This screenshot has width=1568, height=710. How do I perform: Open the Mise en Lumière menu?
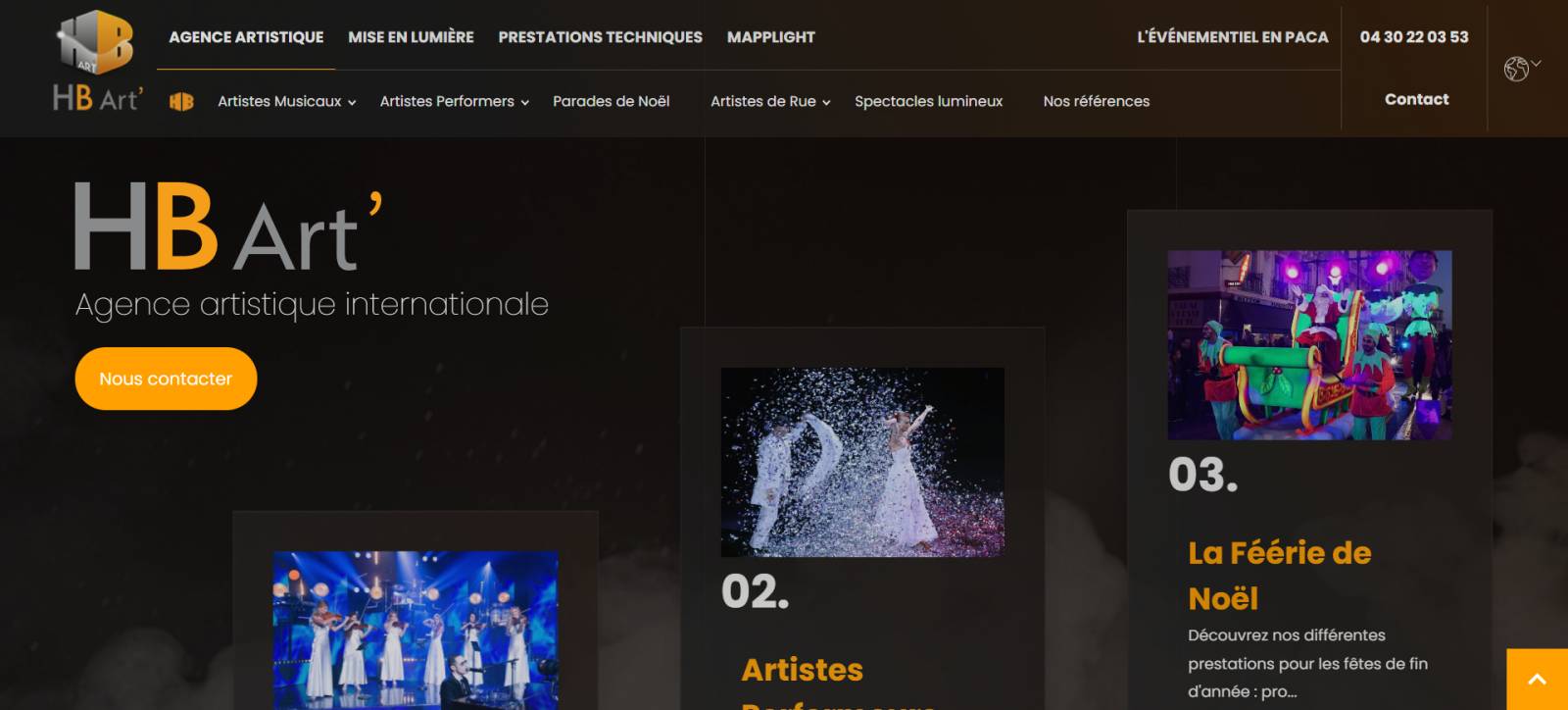coord(411,37)
